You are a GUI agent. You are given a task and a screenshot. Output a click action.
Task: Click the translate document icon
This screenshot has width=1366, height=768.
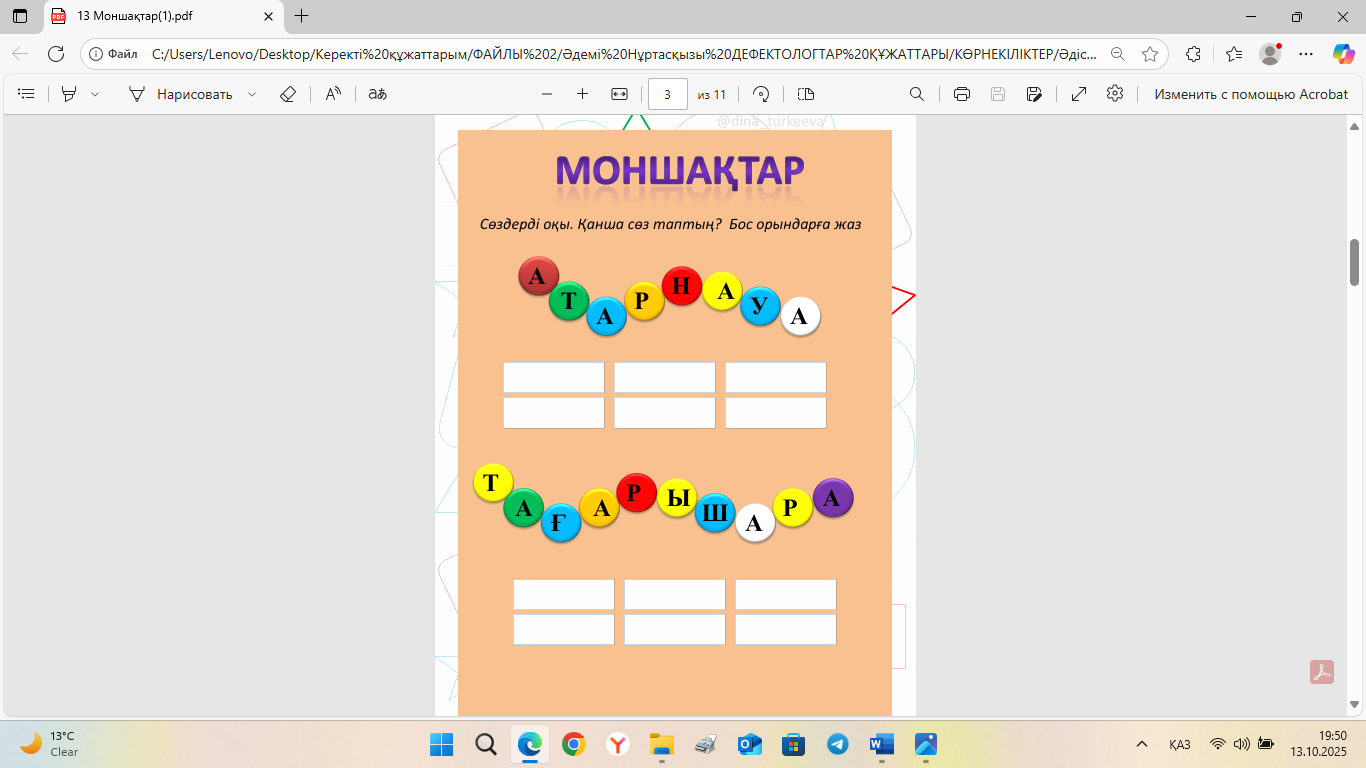(x=377, y=94)
